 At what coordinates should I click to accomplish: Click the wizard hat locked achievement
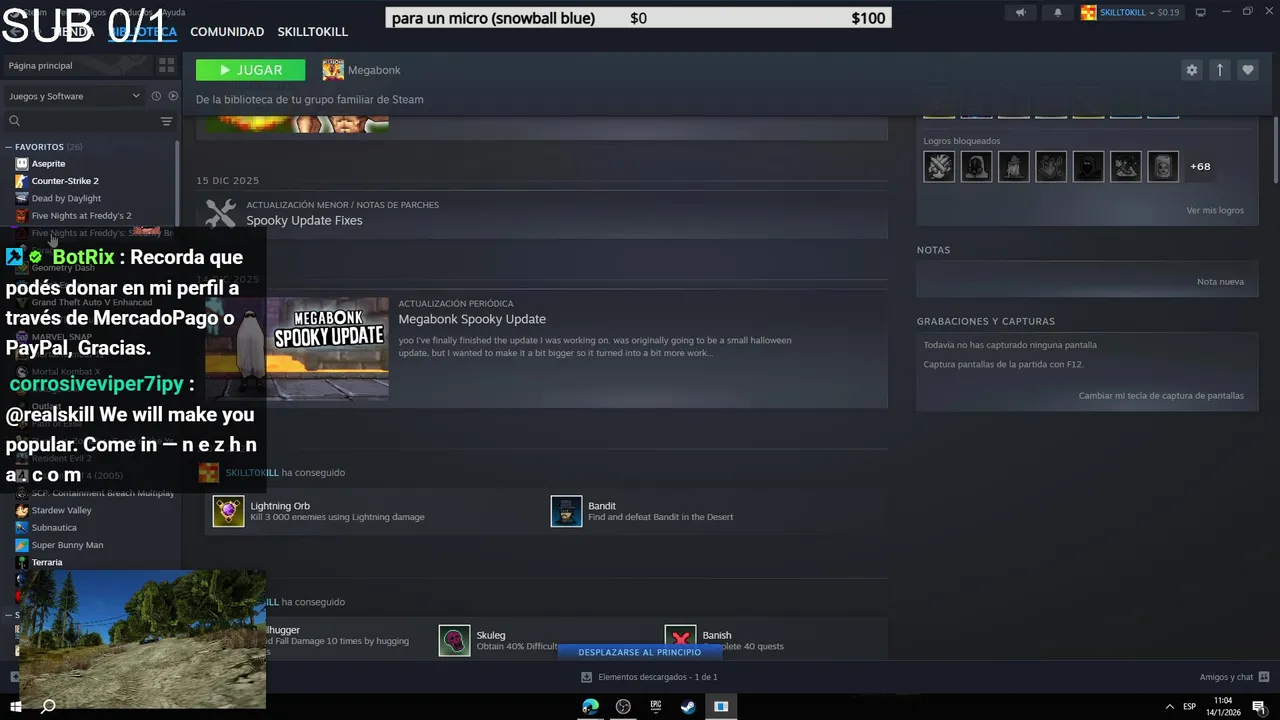[1014, 166]
